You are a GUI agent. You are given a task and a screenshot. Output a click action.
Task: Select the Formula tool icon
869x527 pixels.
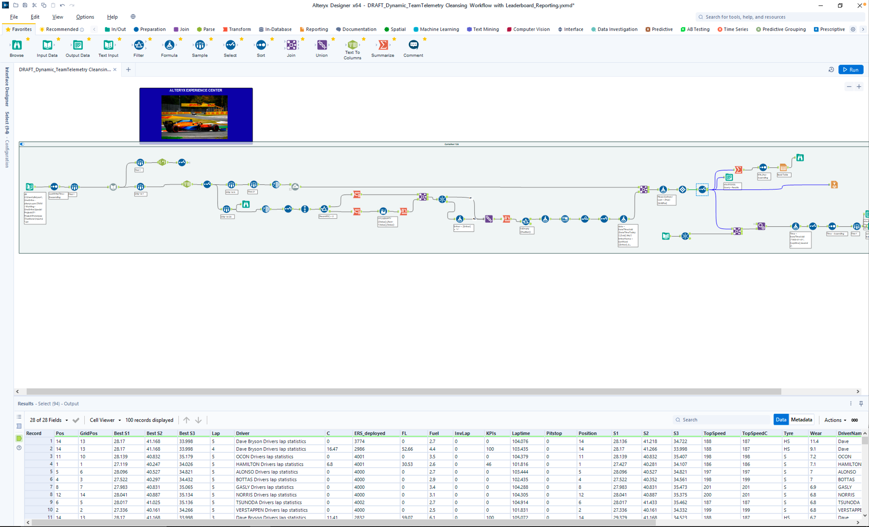169,45
